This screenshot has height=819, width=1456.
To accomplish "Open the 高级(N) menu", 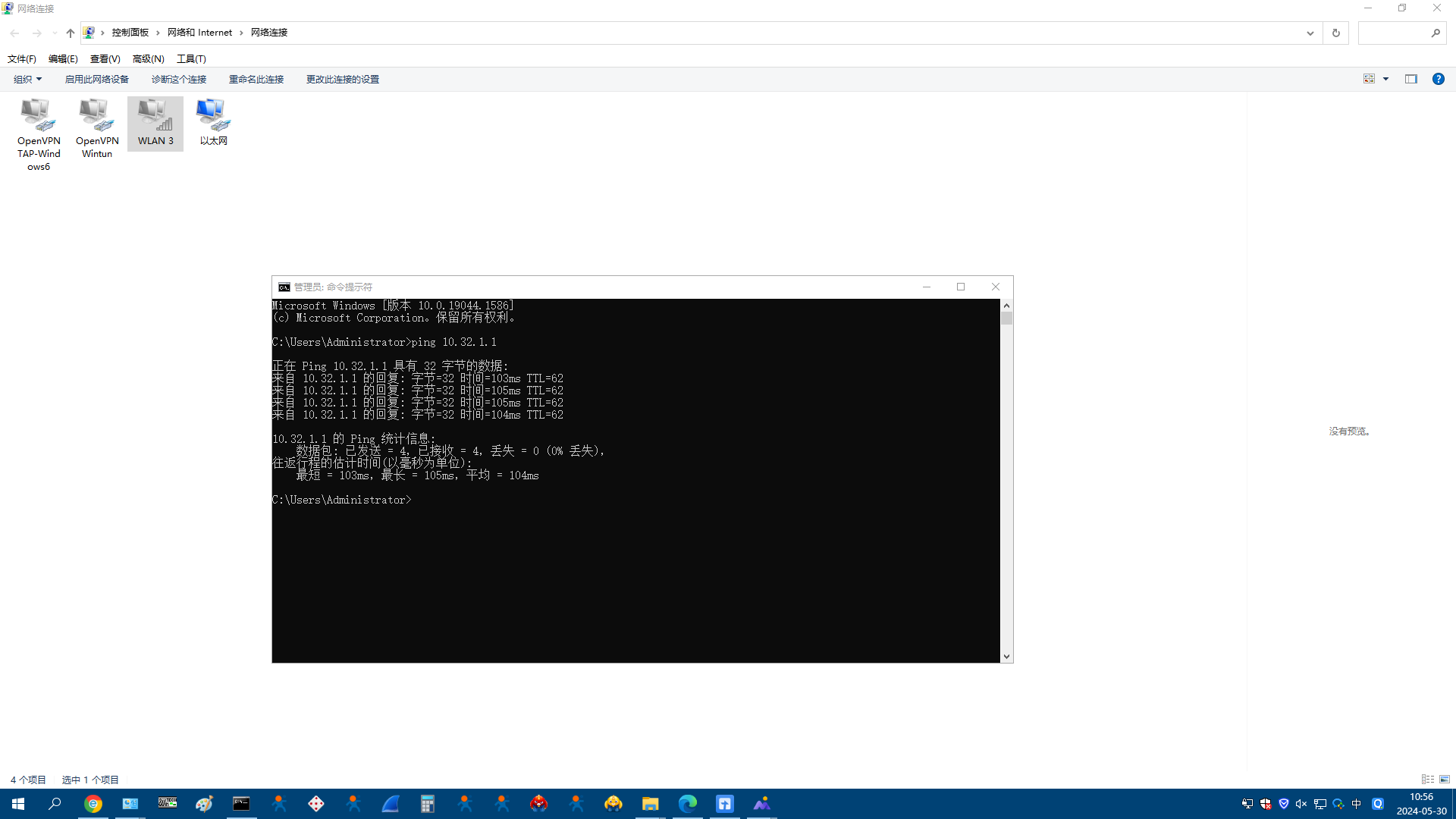I will (x=148, y=58).
